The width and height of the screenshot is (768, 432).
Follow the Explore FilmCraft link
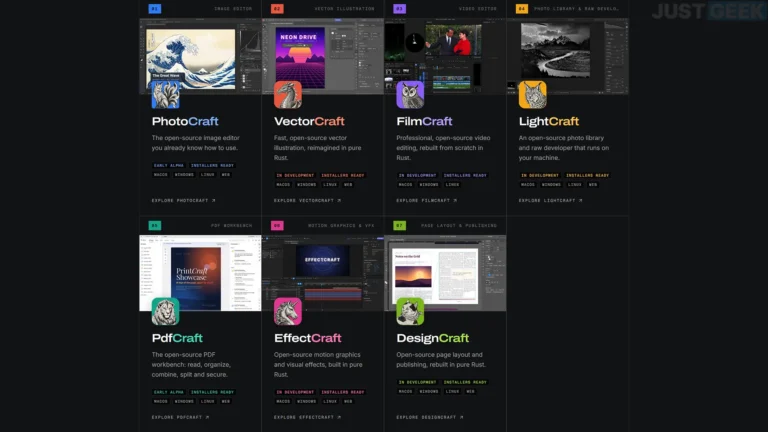pos(427,200)
